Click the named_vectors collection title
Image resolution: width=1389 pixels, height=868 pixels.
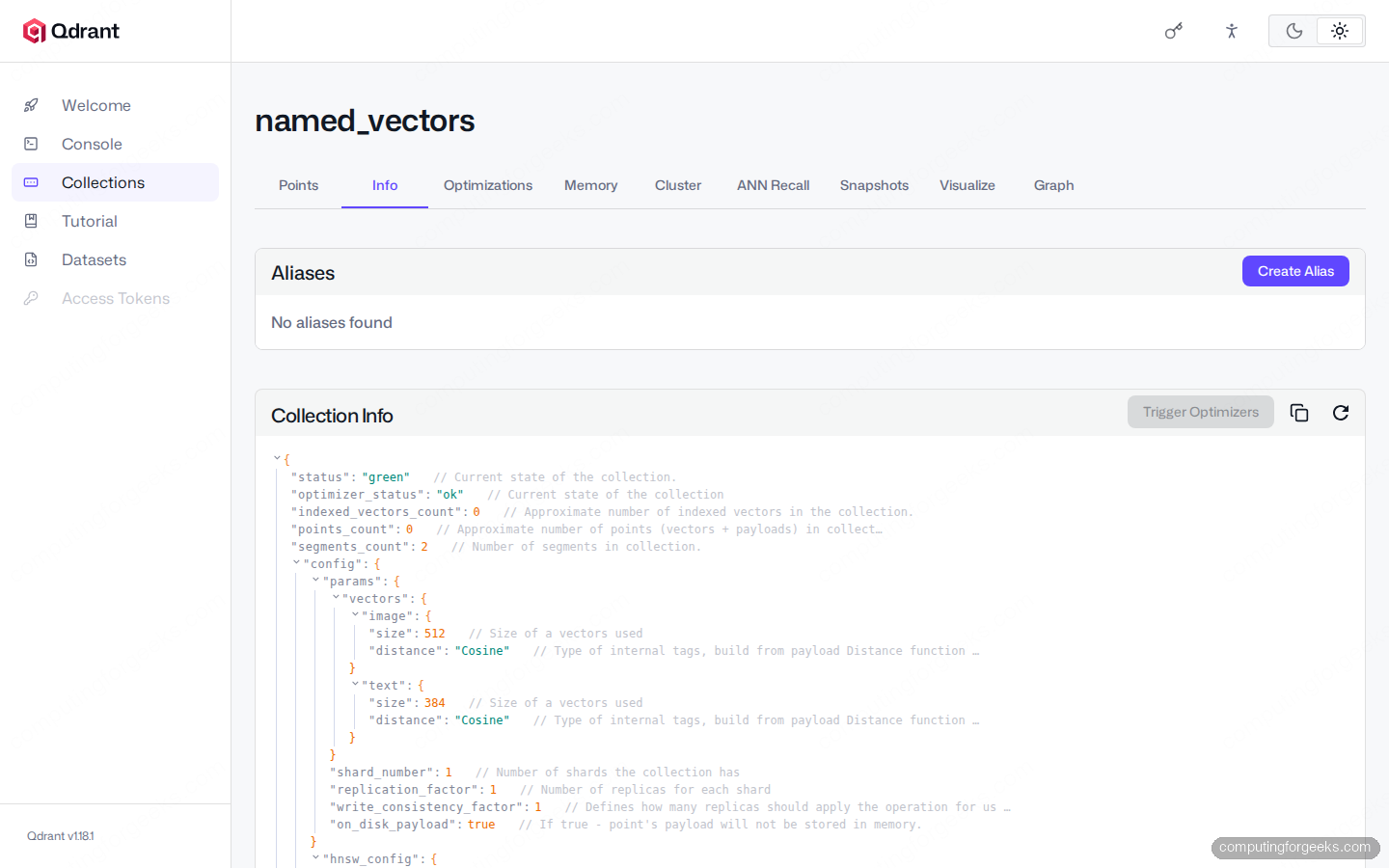(365, 122)
